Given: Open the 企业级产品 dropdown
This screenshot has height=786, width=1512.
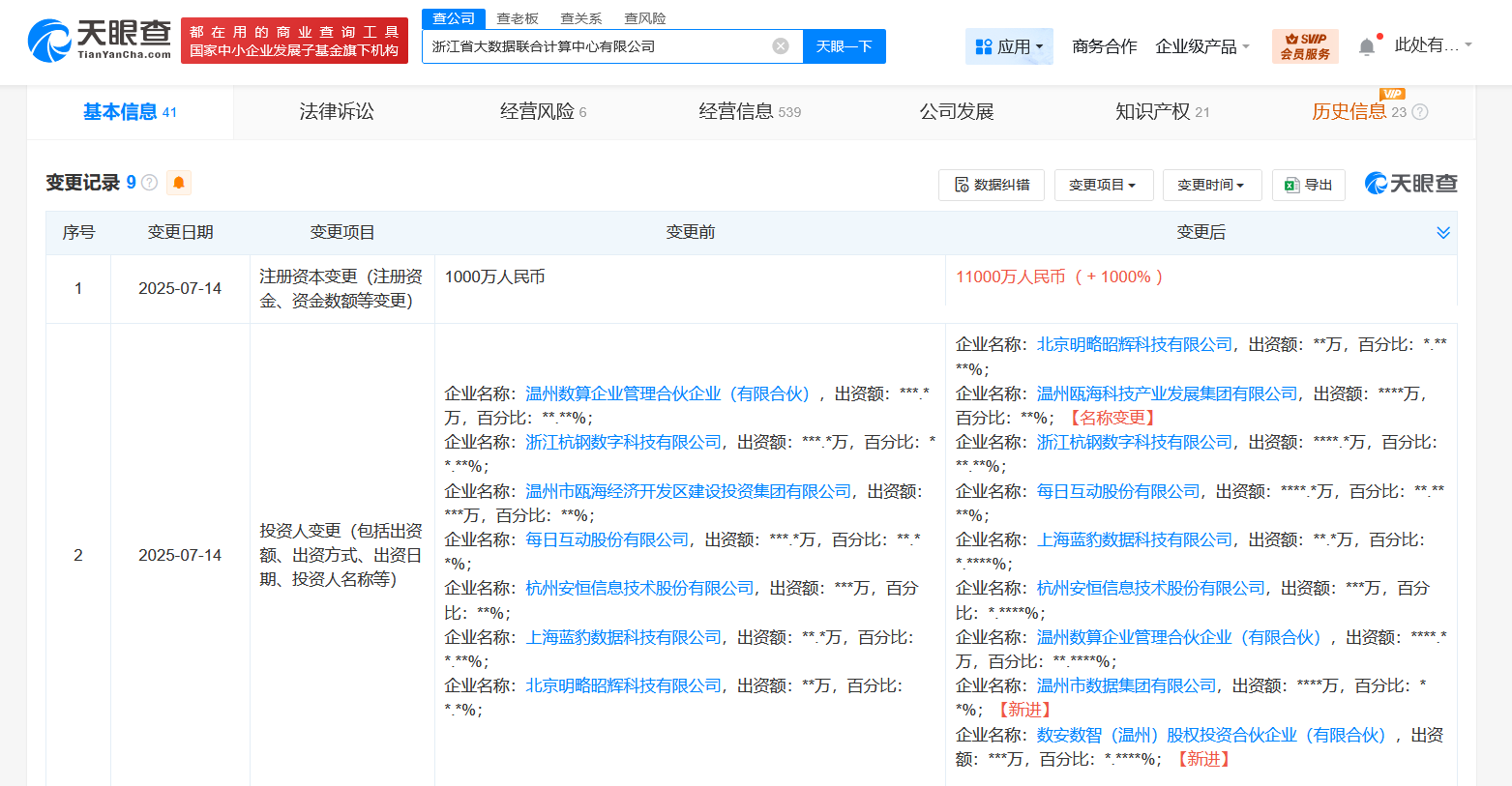Looking at the screenshot, I should [1202, 46].
